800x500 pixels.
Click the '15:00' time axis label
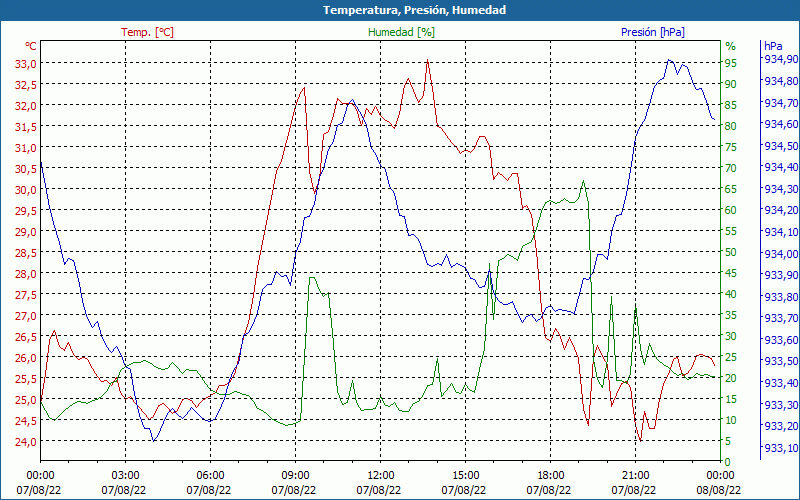[x=465, y=475]
